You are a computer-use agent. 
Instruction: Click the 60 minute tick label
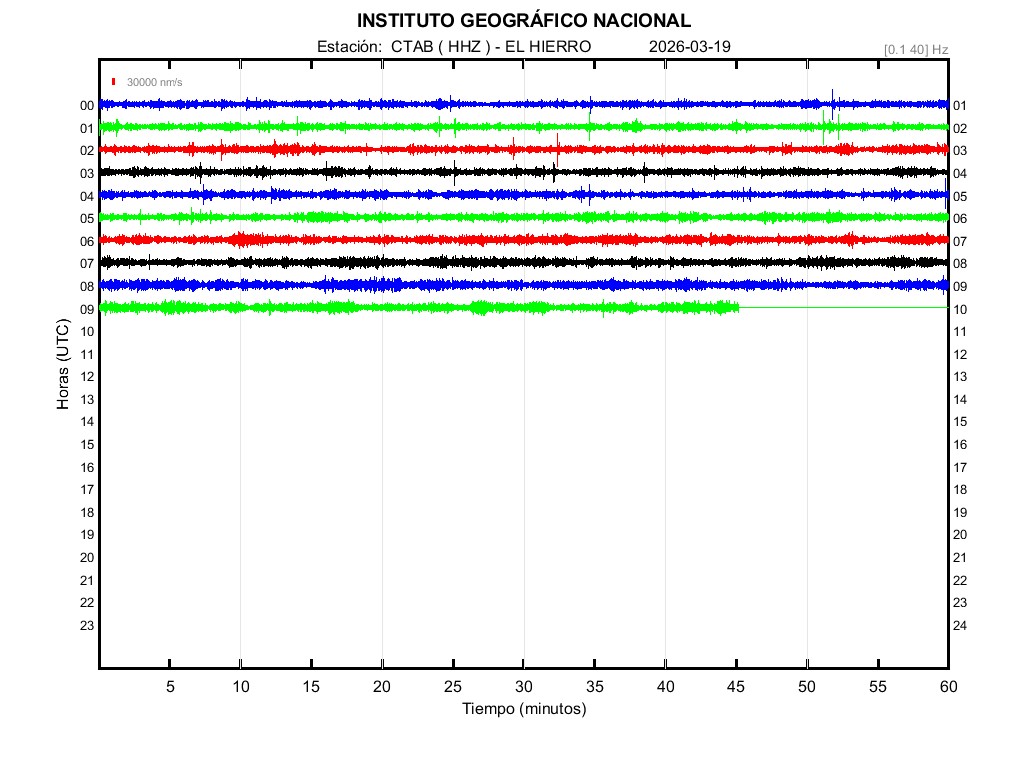pyautogui.click(x=947, y=687)
